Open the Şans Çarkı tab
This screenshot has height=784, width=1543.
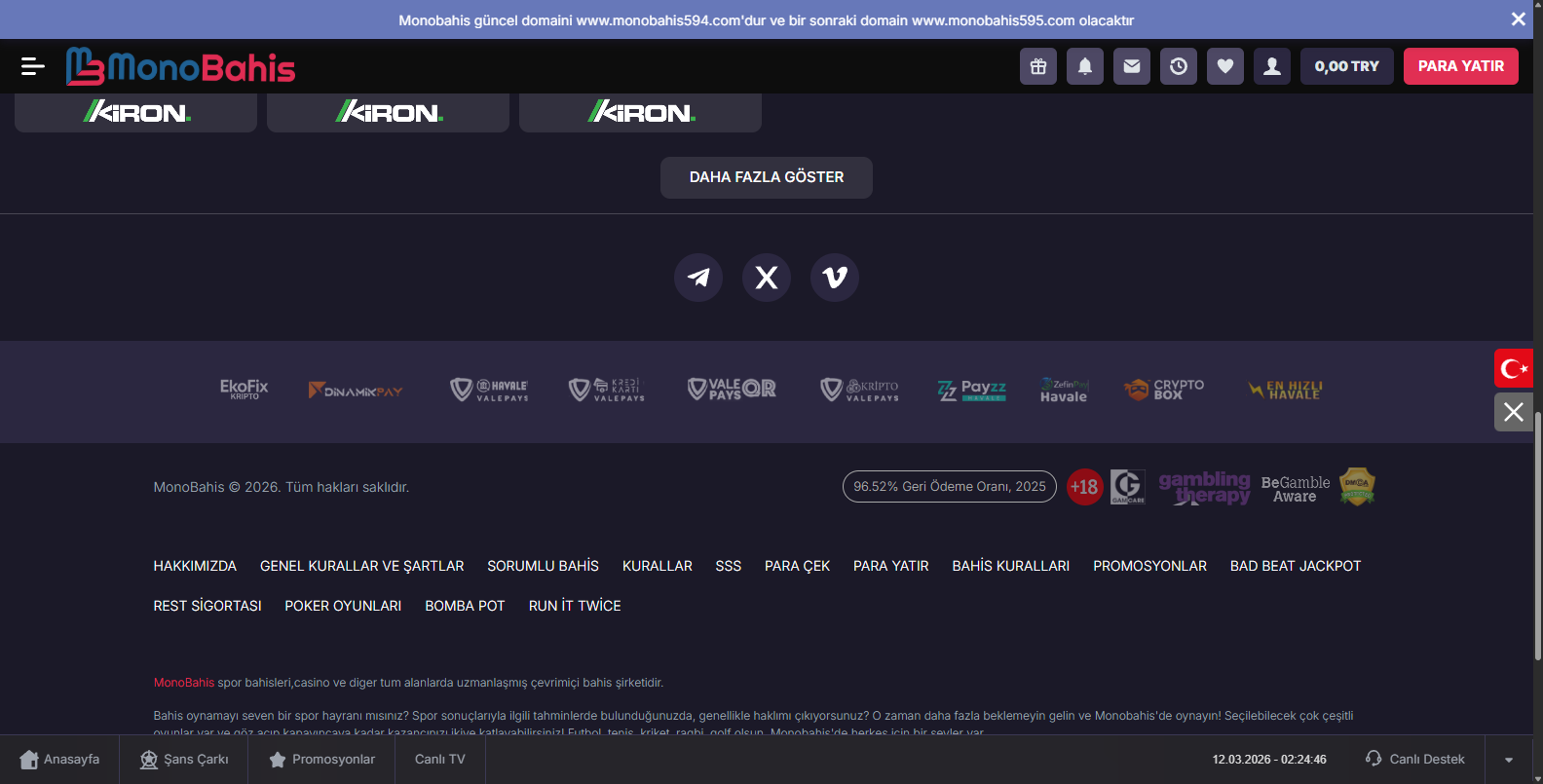click(184, 760)
